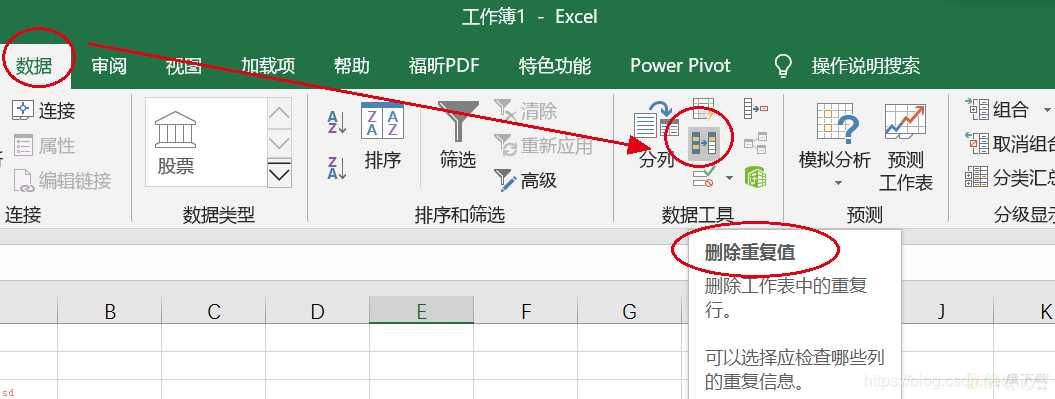
Task: Sort ascending with the A-to-Z icon
Action: [336, 122]
